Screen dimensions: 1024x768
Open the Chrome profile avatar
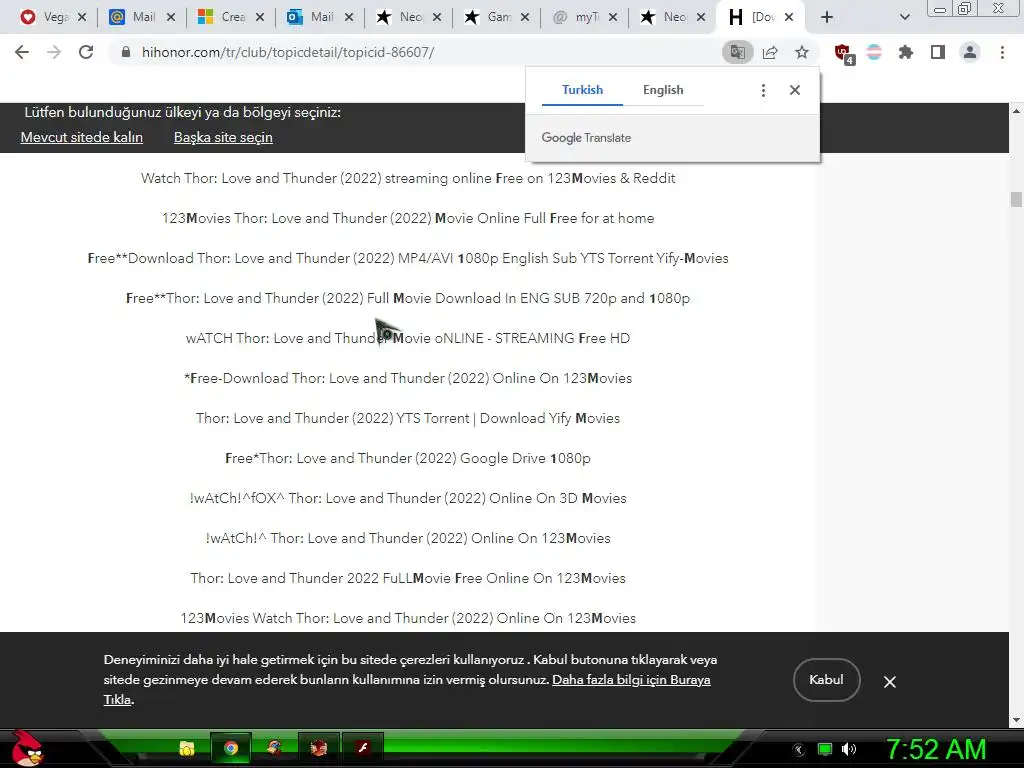pyautogui.click(x=970, y=52)
